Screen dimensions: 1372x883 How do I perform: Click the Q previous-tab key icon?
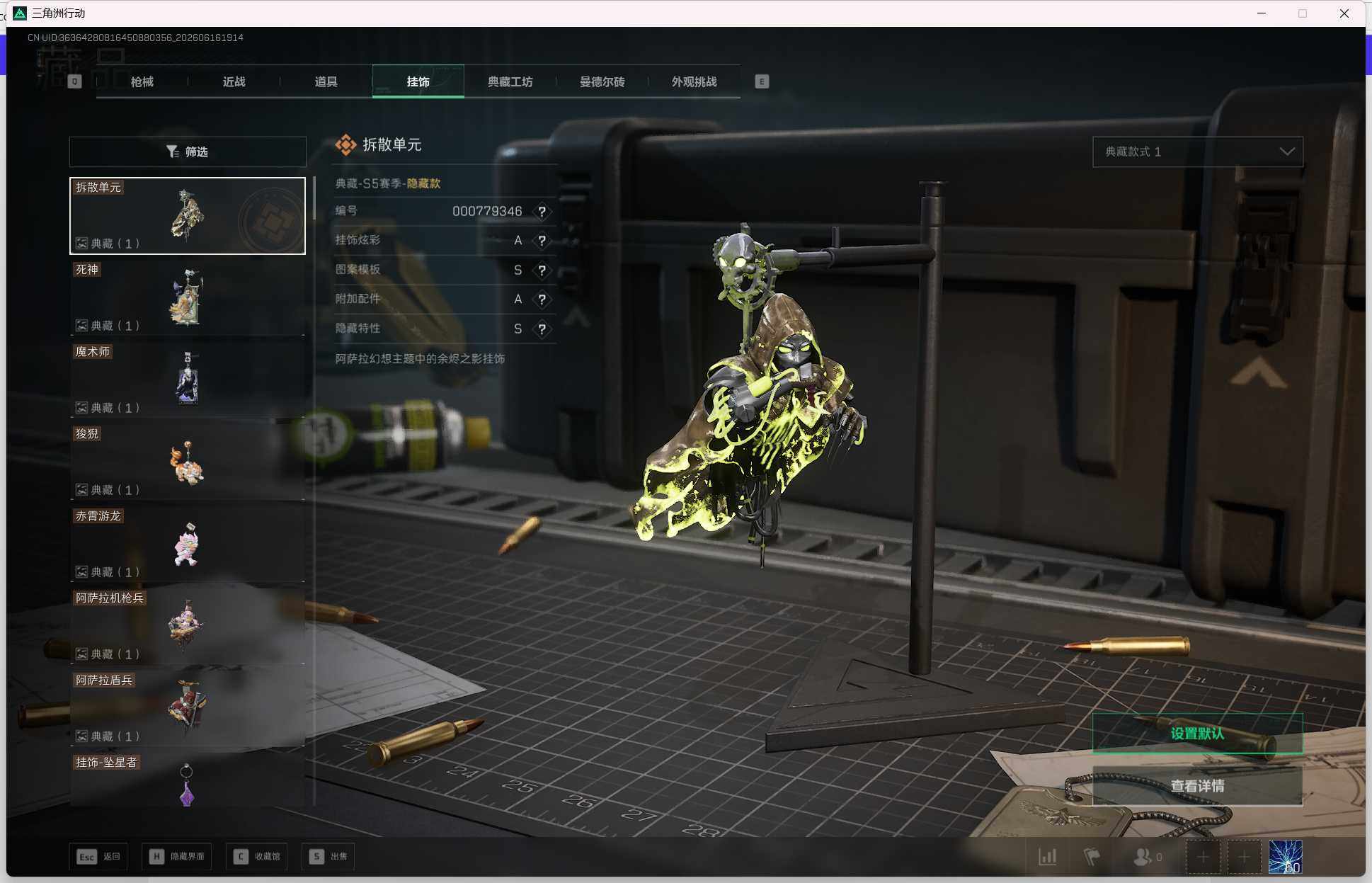tap(74, 81)
